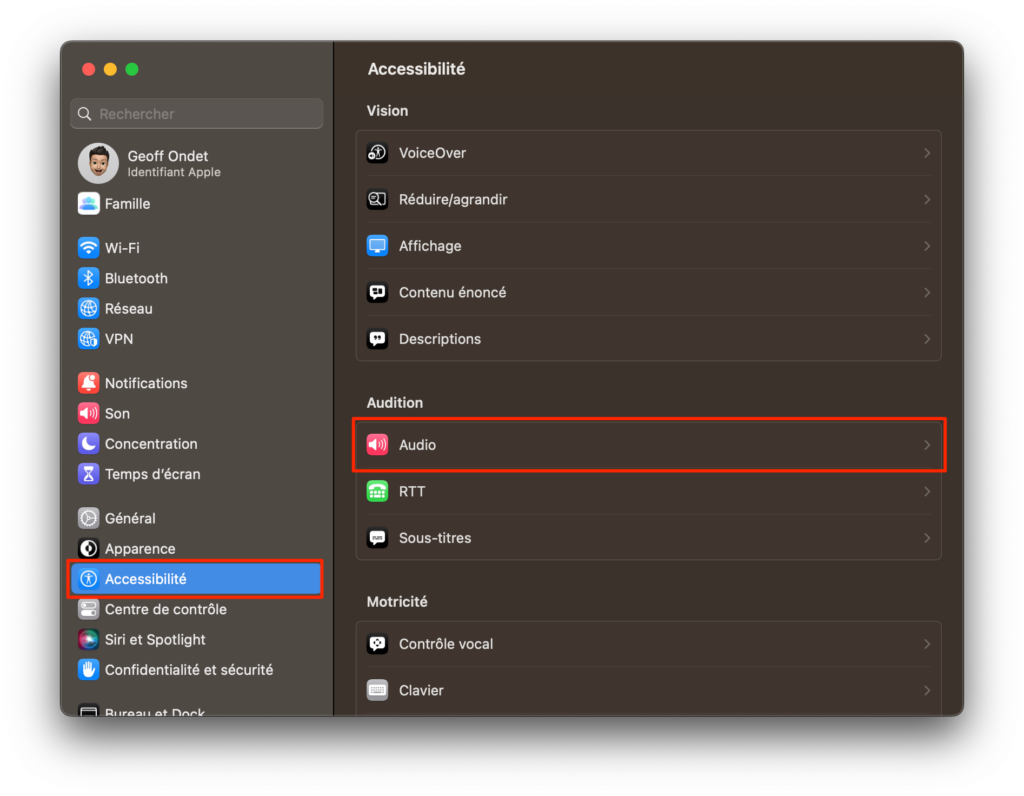
Task: Open RTT settings row
Action: [x=648, y=491]
